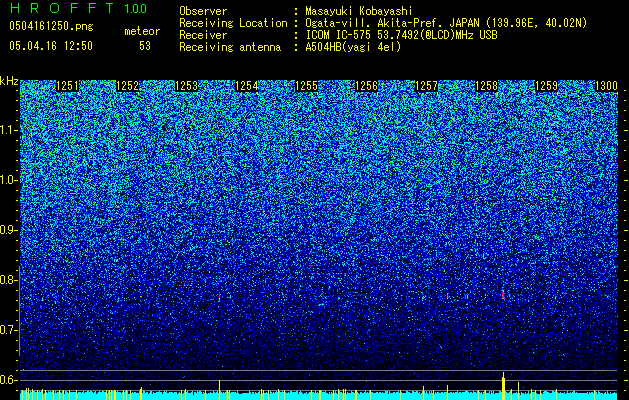This screenshot has width=629, height=400.
Task: Click the 1256 time marker
Action: pos(367,86)
